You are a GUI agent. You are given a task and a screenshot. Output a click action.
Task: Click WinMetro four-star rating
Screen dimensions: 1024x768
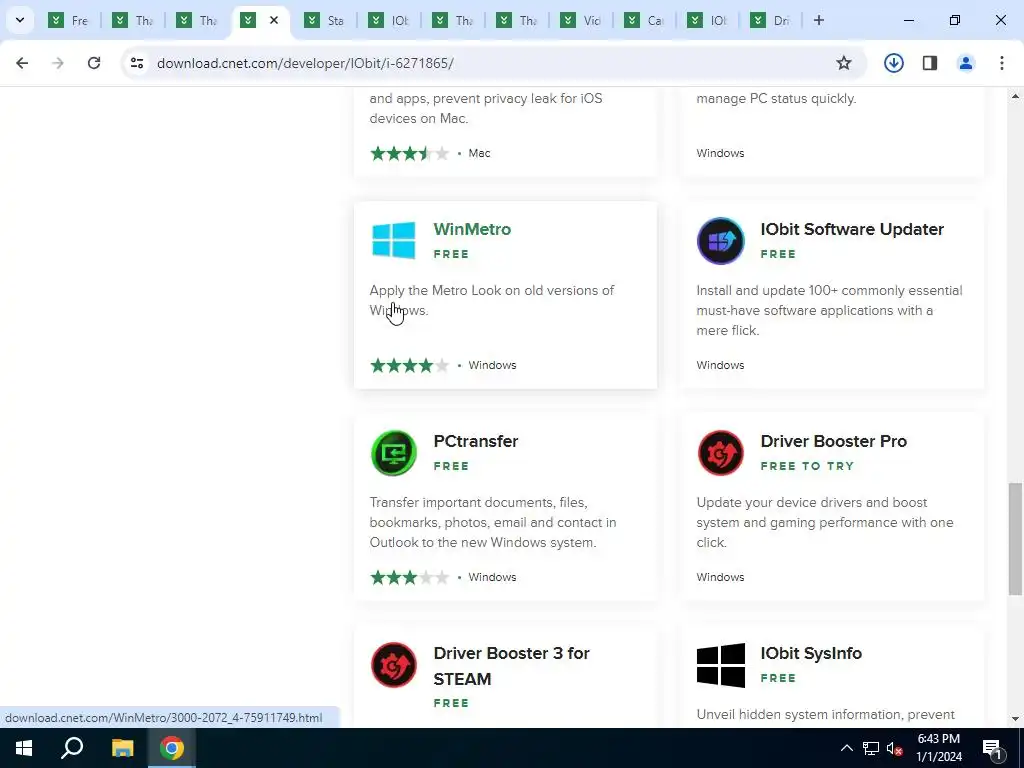click(x=409, y=365)
